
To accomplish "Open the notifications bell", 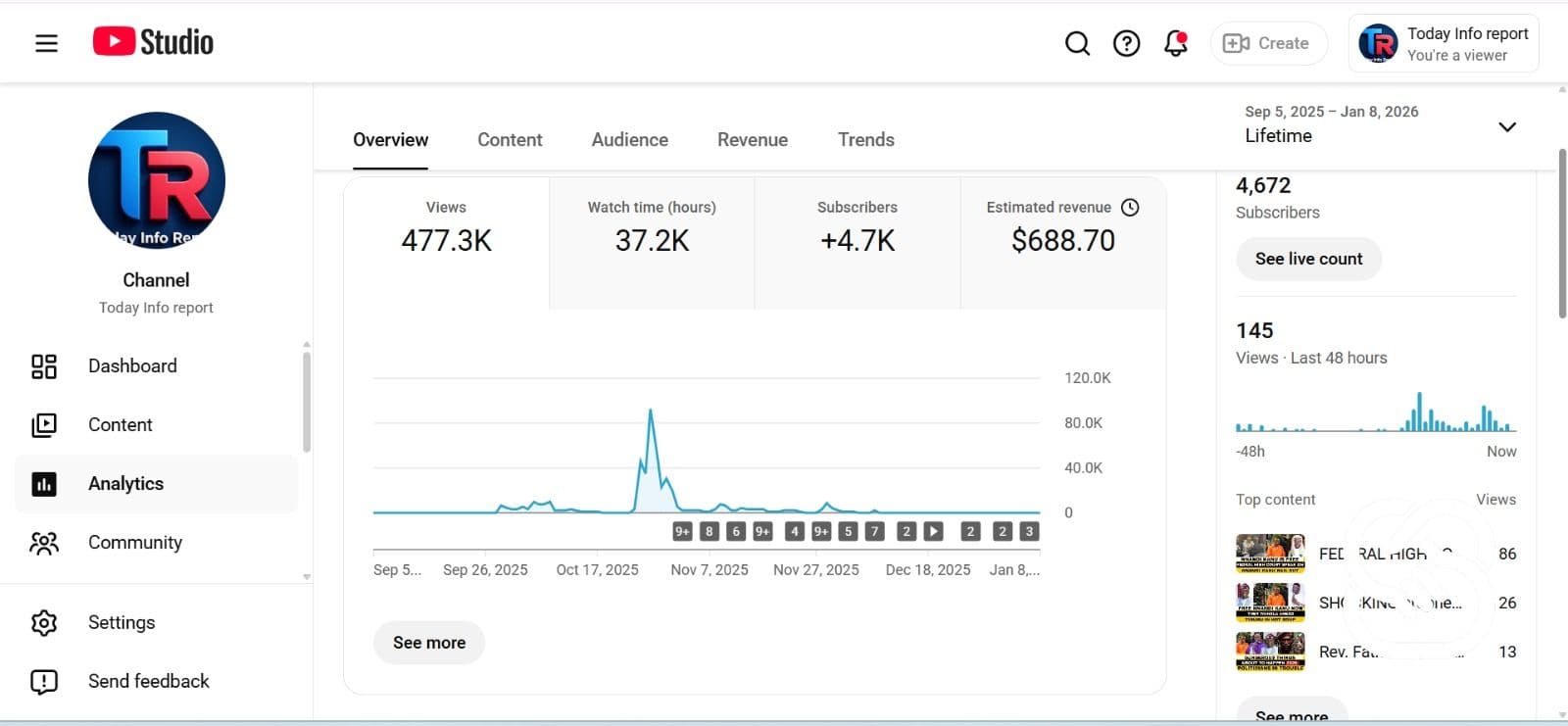I will [x=1175, y=43].
